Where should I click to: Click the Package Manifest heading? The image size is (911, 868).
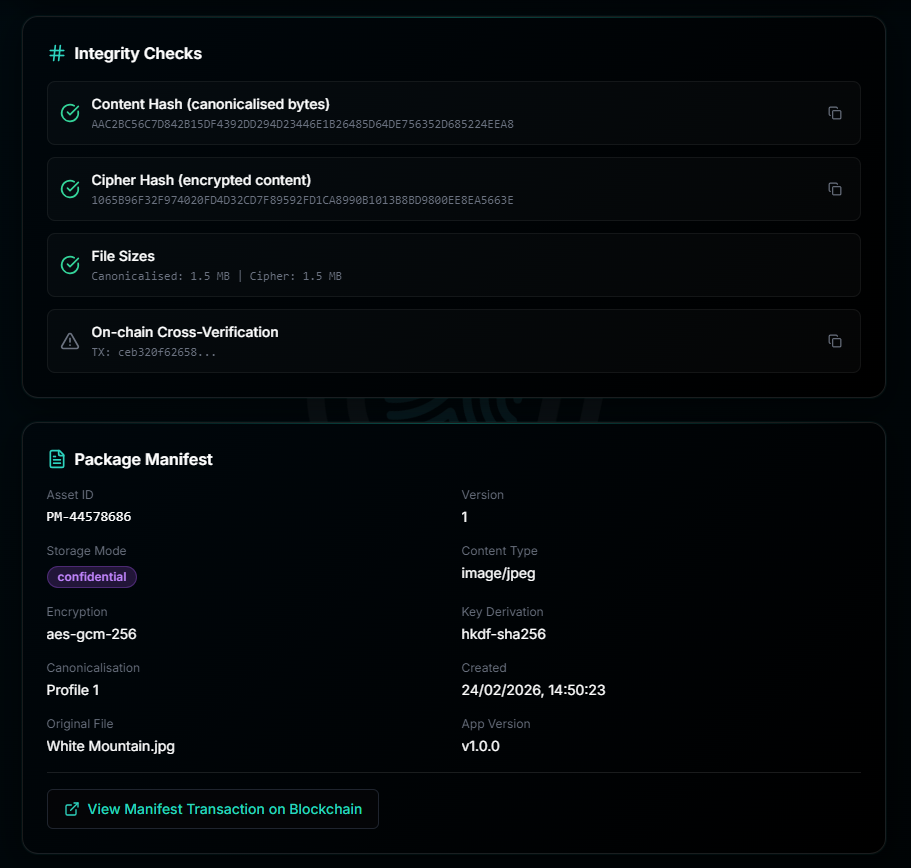[x=144, y=460]
